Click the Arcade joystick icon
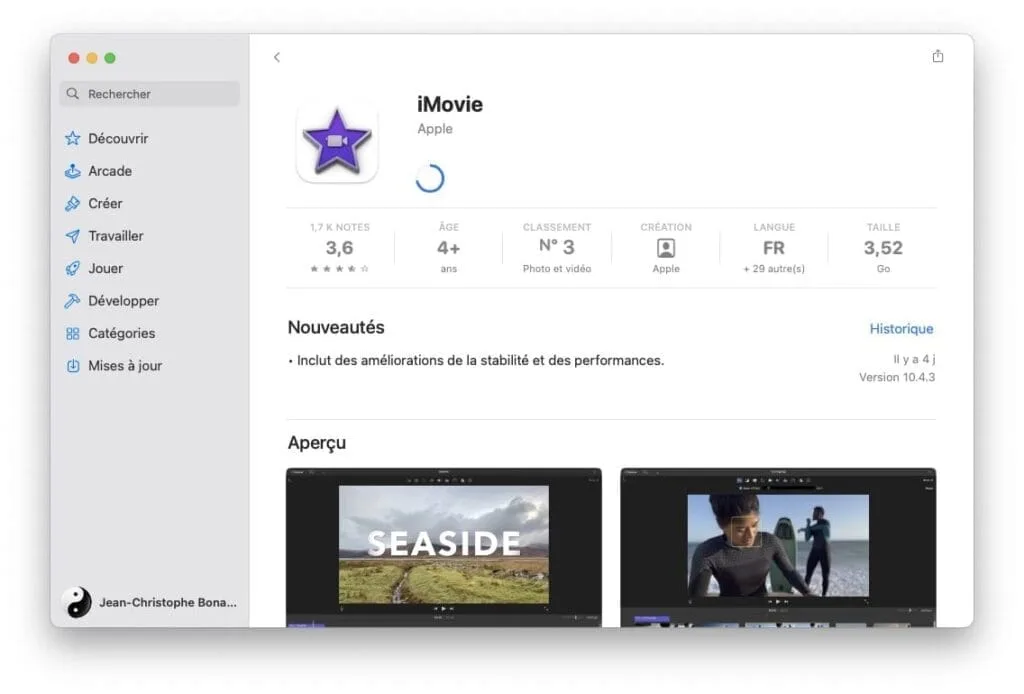Screen dimensions: 1024x694 tap(72, 171)
